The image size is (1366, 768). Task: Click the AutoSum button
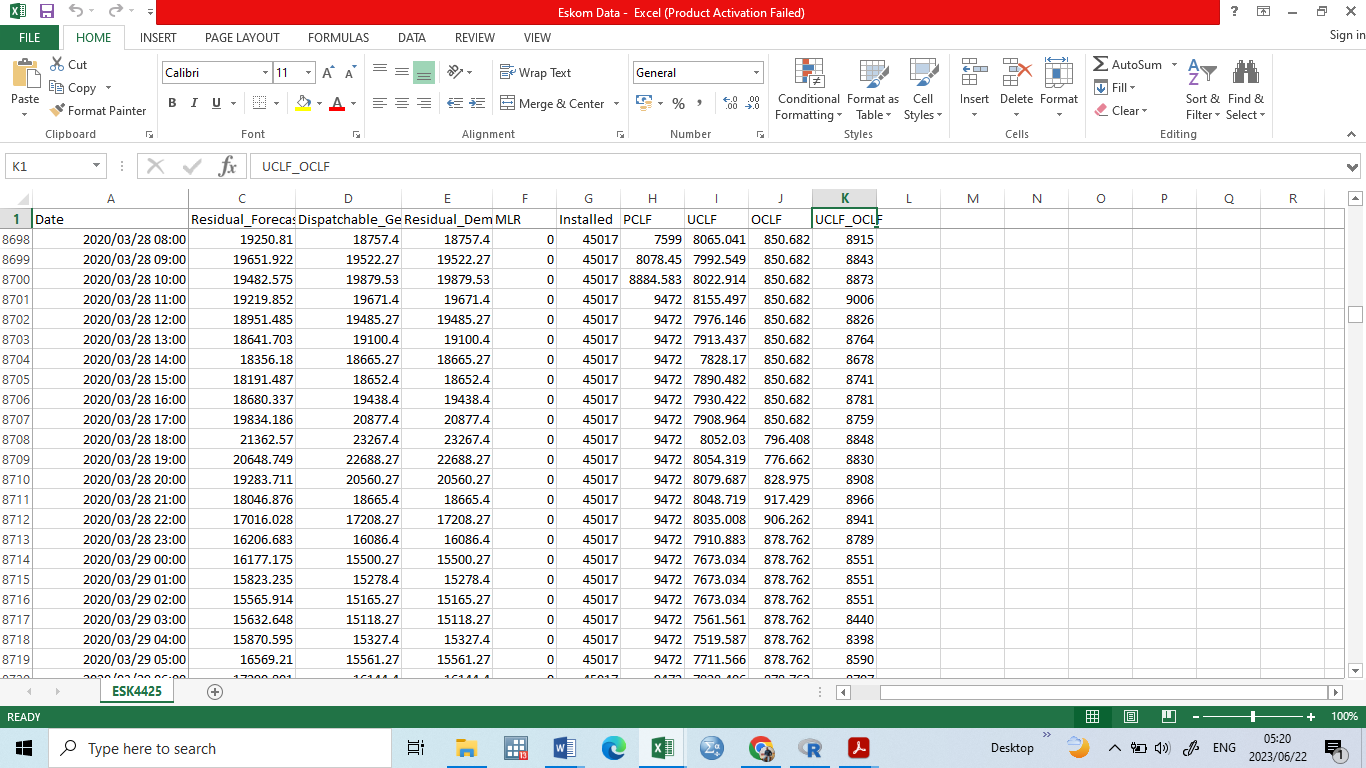pos(1128,65)
